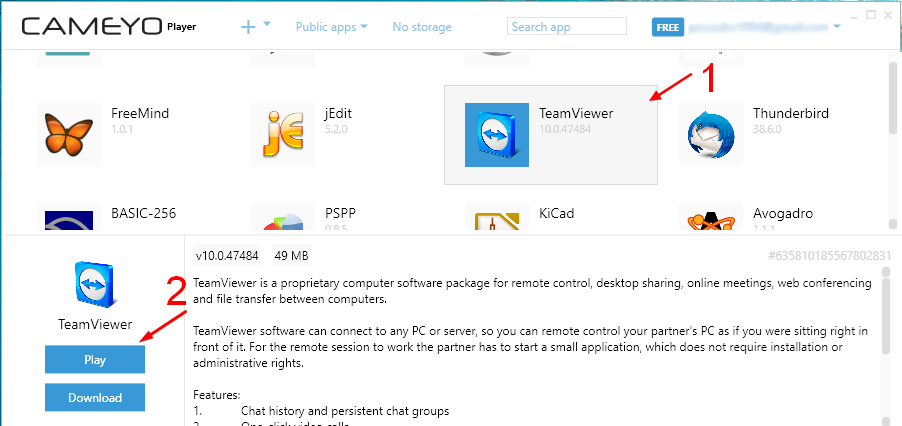The width and height of the screenshot is (902, 426).
Task: Select the BASIC-256 app icon
Action: (x=69, y=217)
